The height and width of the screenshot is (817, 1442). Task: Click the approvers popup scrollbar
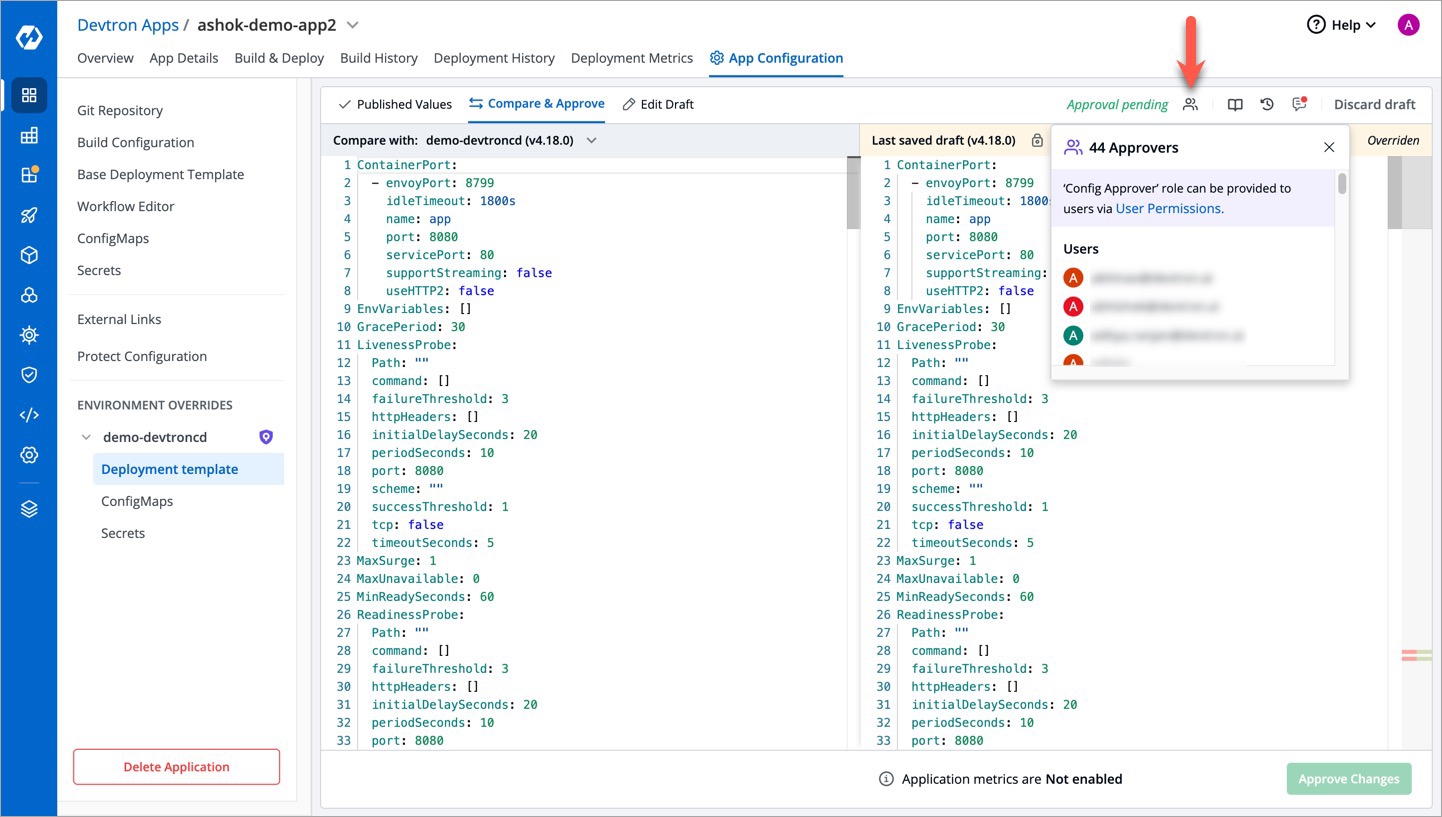point(1342,184)
